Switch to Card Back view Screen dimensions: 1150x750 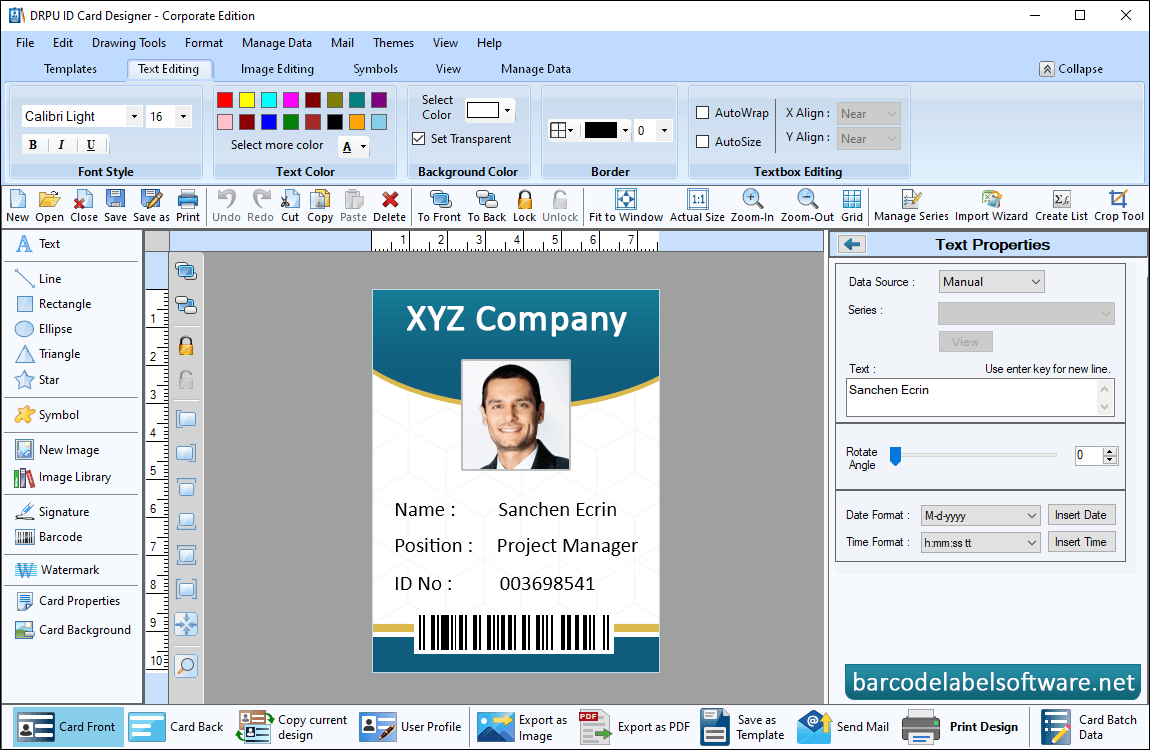click(176, 727)
